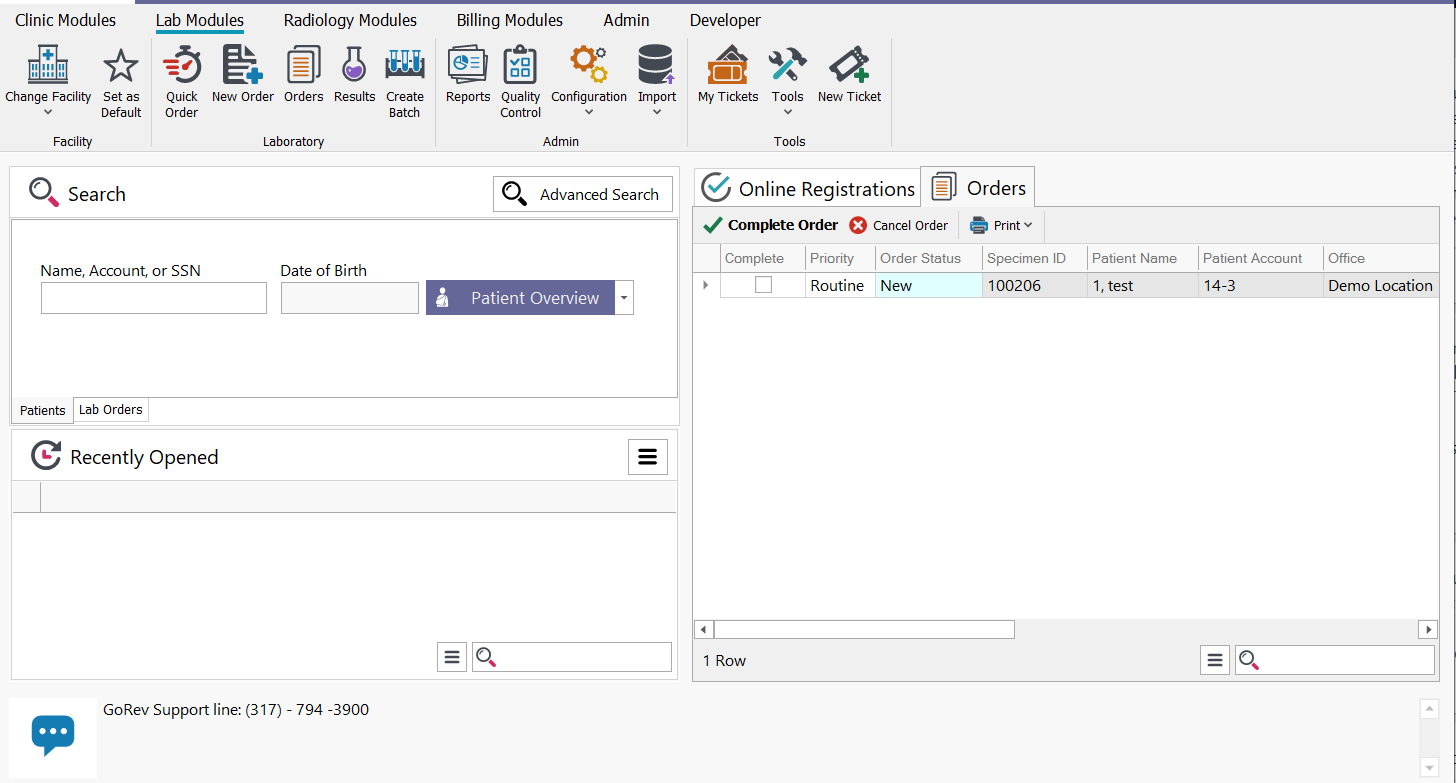The height and width of the screenshot is (783, 1456).
Task: Select the Lab Modules ribbon tab
Action: pos(200,20)
